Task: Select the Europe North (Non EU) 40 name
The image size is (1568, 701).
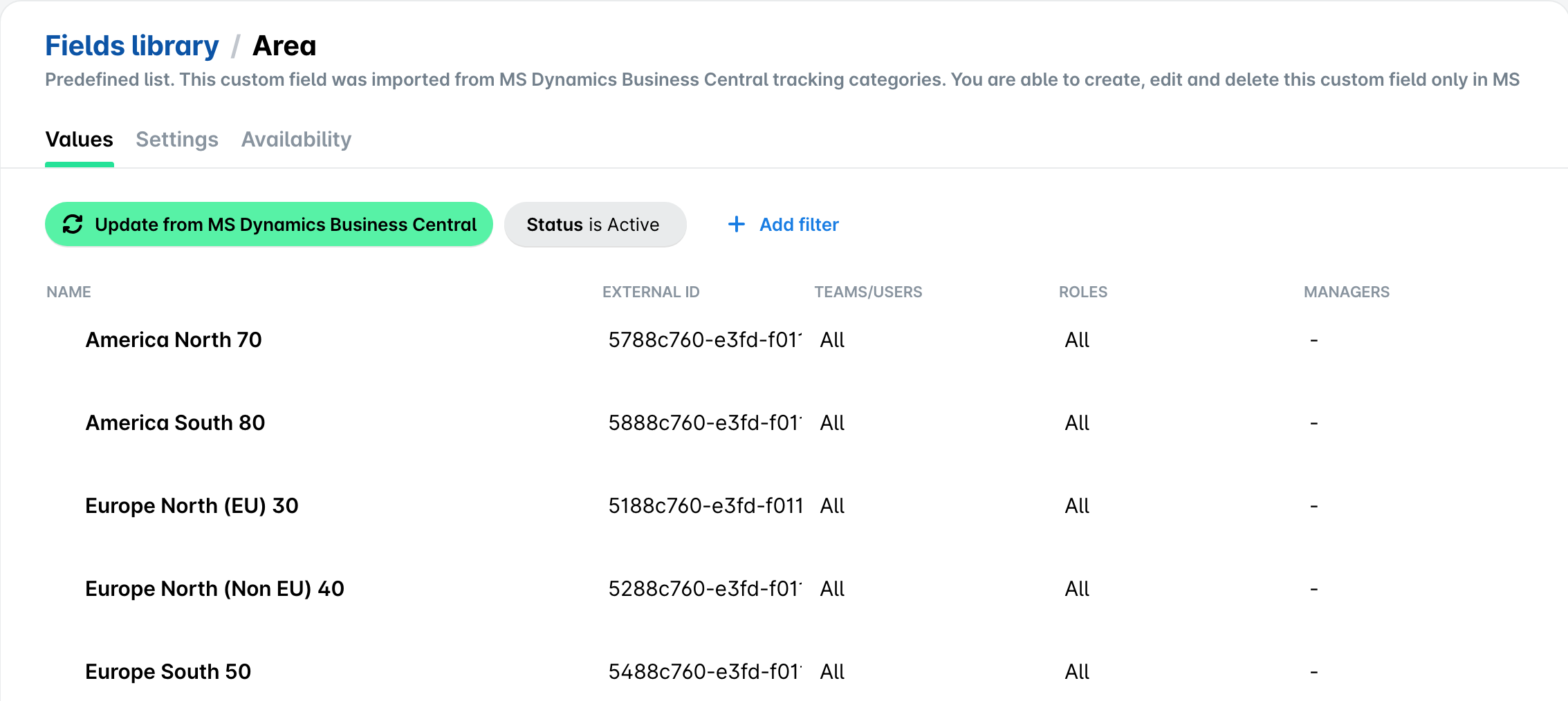Action: coord(214,588)
